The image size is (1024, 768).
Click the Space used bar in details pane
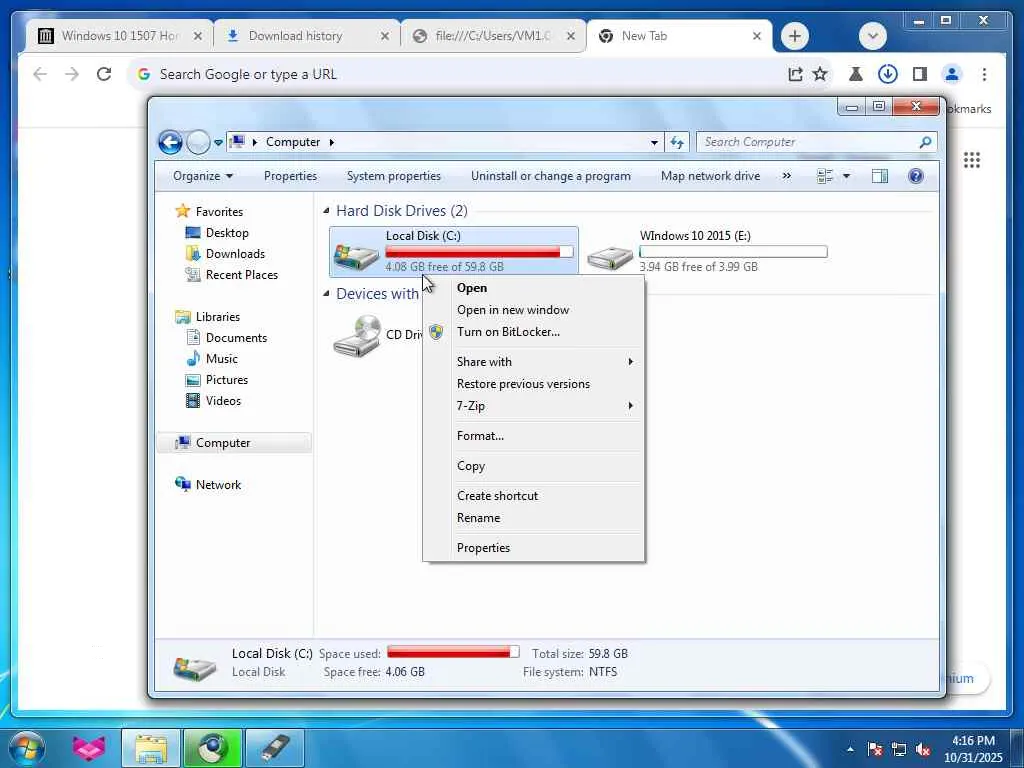tap(453, 652)
